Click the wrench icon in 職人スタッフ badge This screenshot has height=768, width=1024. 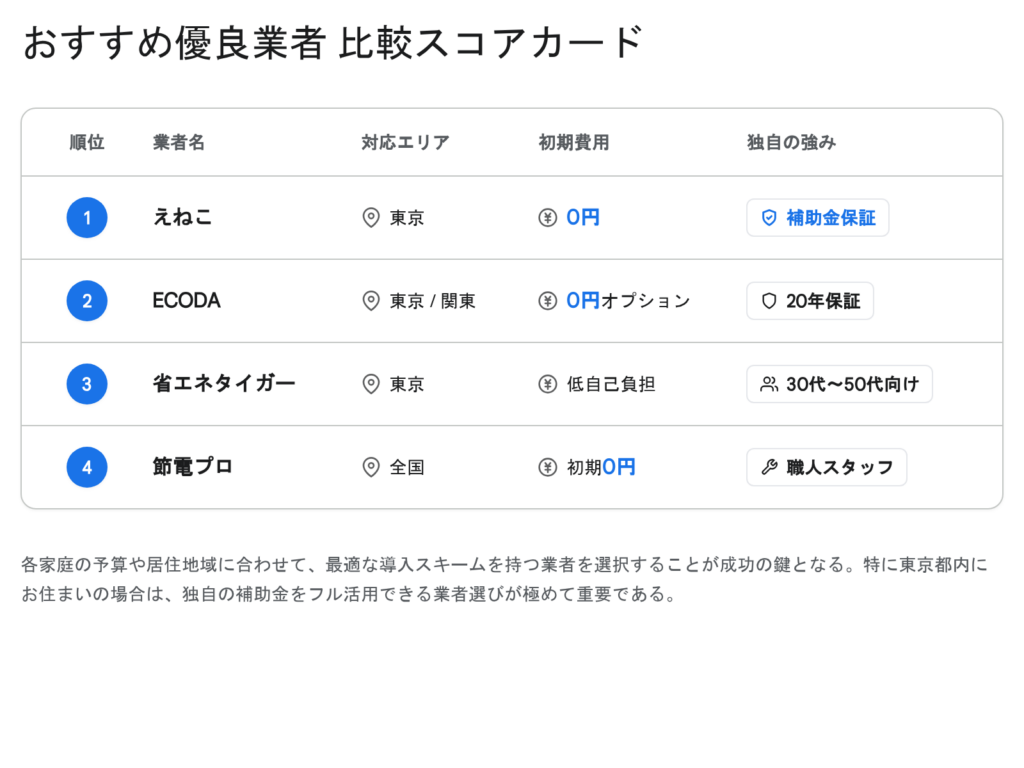(769, 467)
